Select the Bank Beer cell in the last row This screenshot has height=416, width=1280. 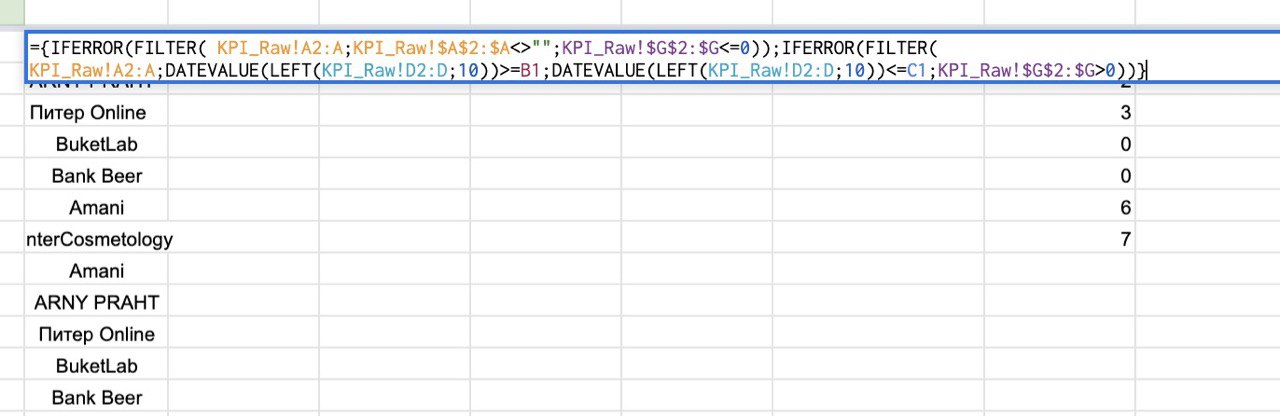(x=97, y=398)
